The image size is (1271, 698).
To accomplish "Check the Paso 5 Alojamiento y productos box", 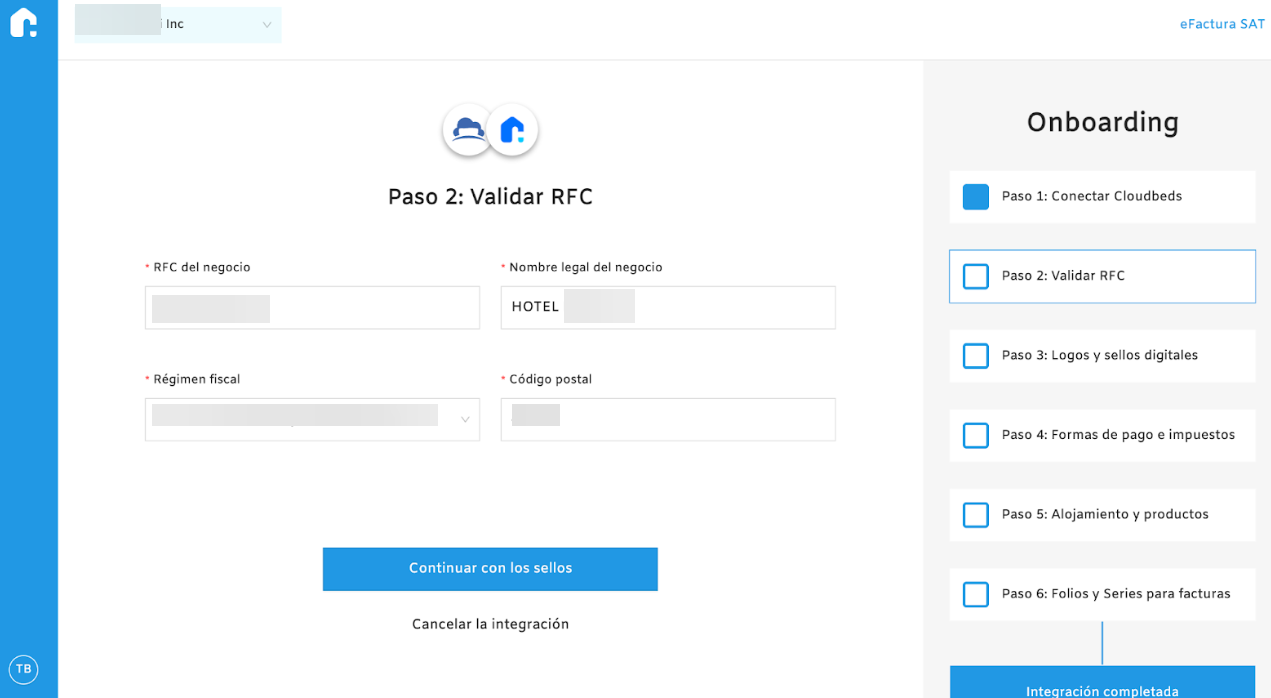I will 975,515.
